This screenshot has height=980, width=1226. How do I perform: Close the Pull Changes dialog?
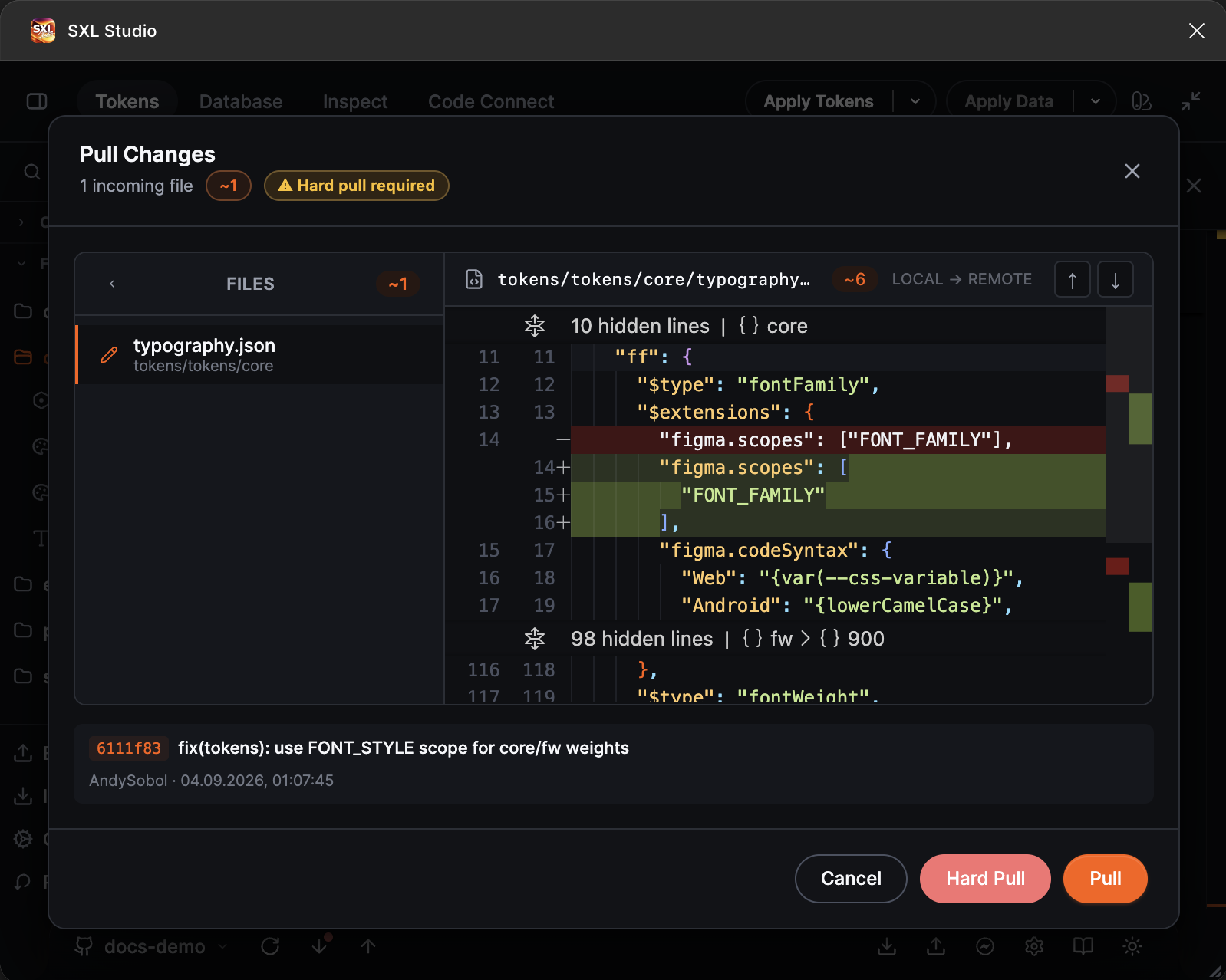tap(1132, 171)
